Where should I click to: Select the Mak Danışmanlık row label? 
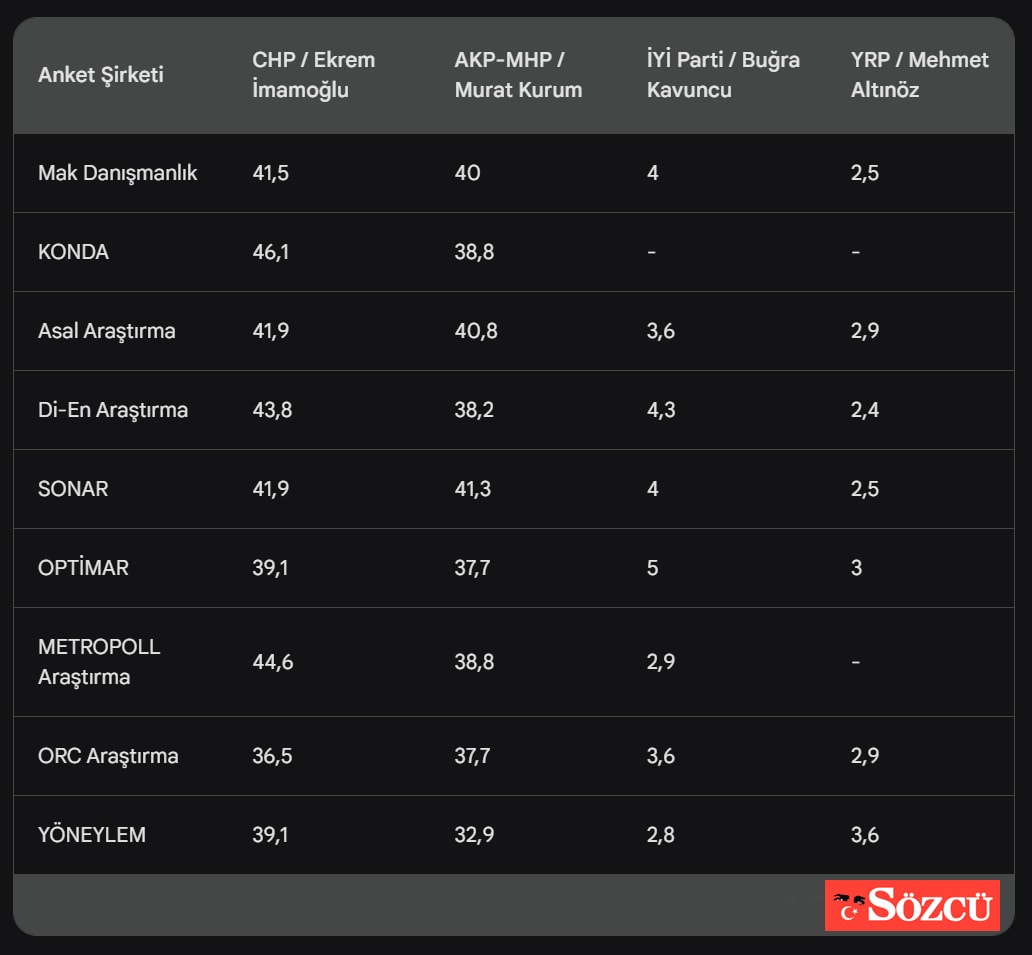(x=118, y=173)
